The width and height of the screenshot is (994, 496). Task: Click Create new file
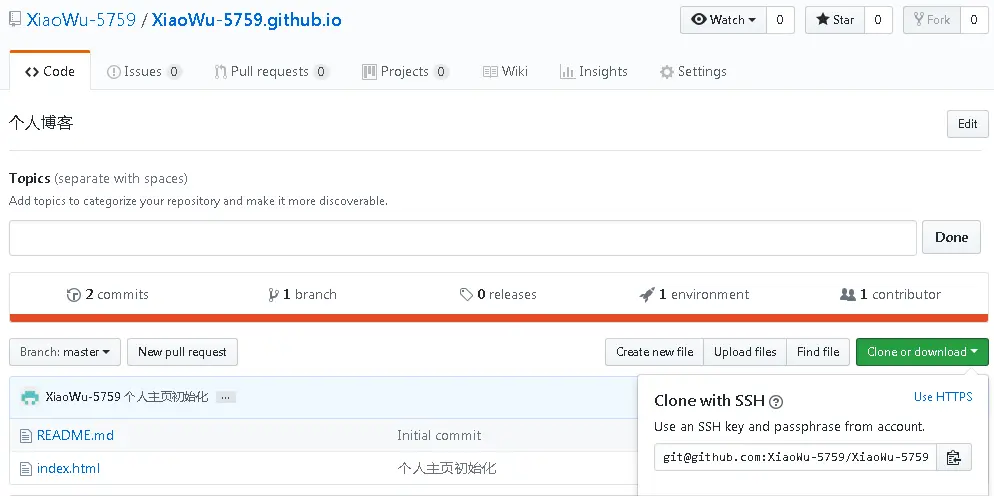click(x=654, y=352)
